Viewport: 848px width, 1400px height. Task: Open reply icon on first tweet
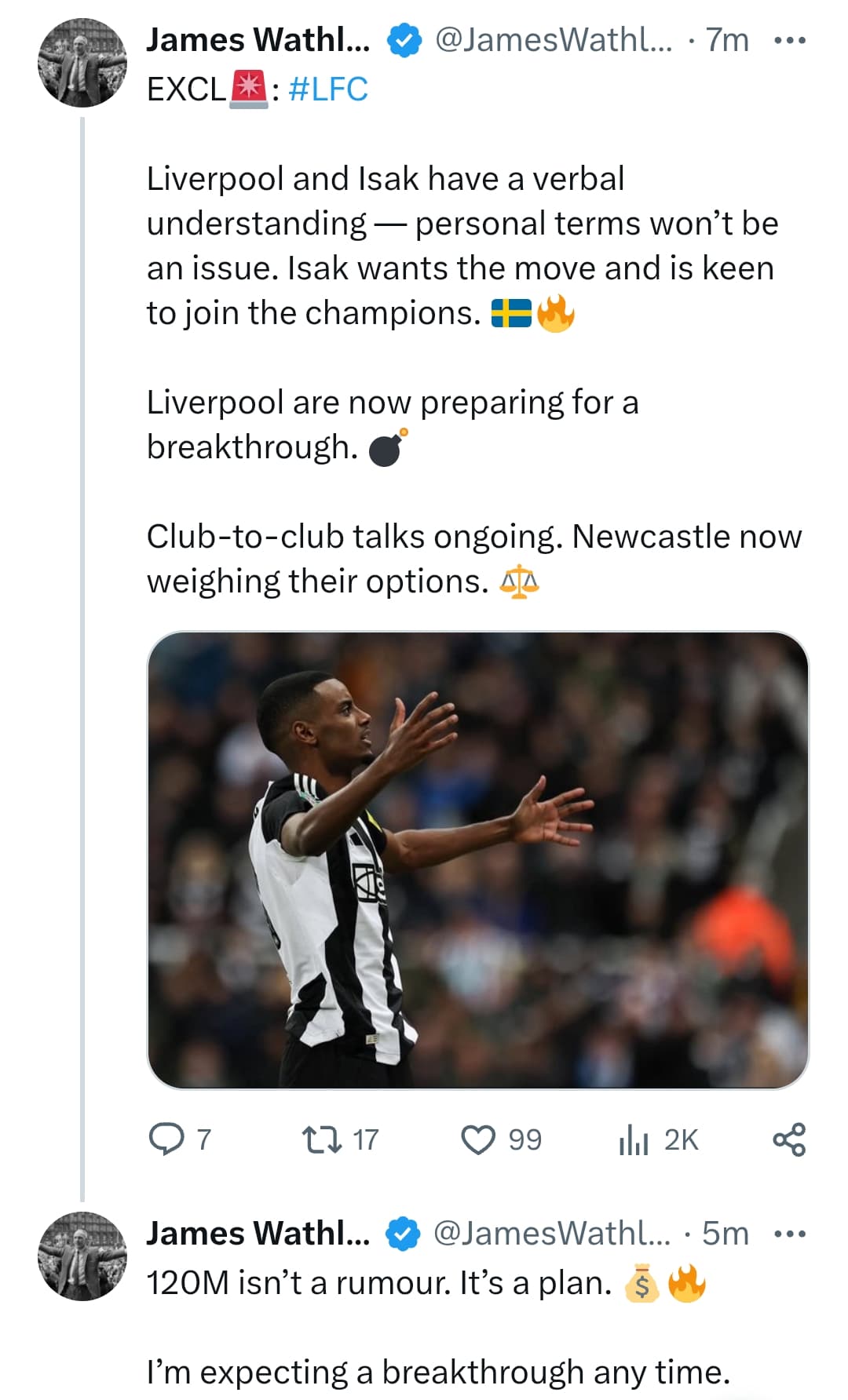(166, 1139)
